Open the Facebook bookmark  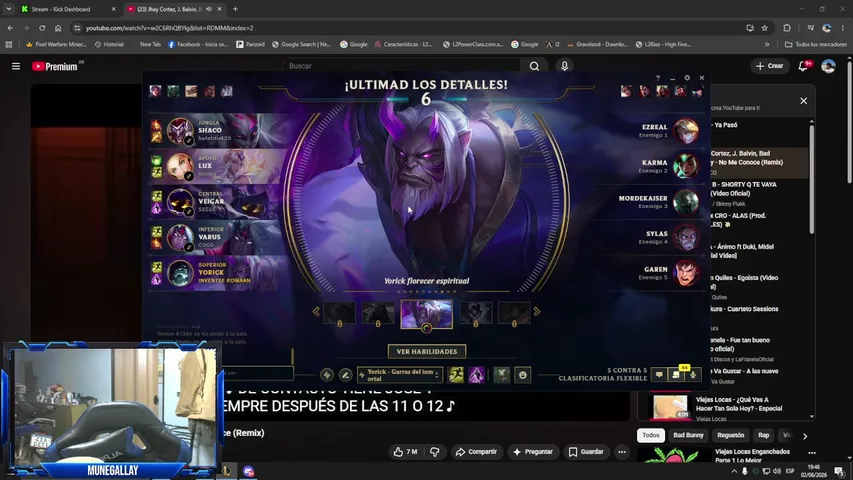198,45
